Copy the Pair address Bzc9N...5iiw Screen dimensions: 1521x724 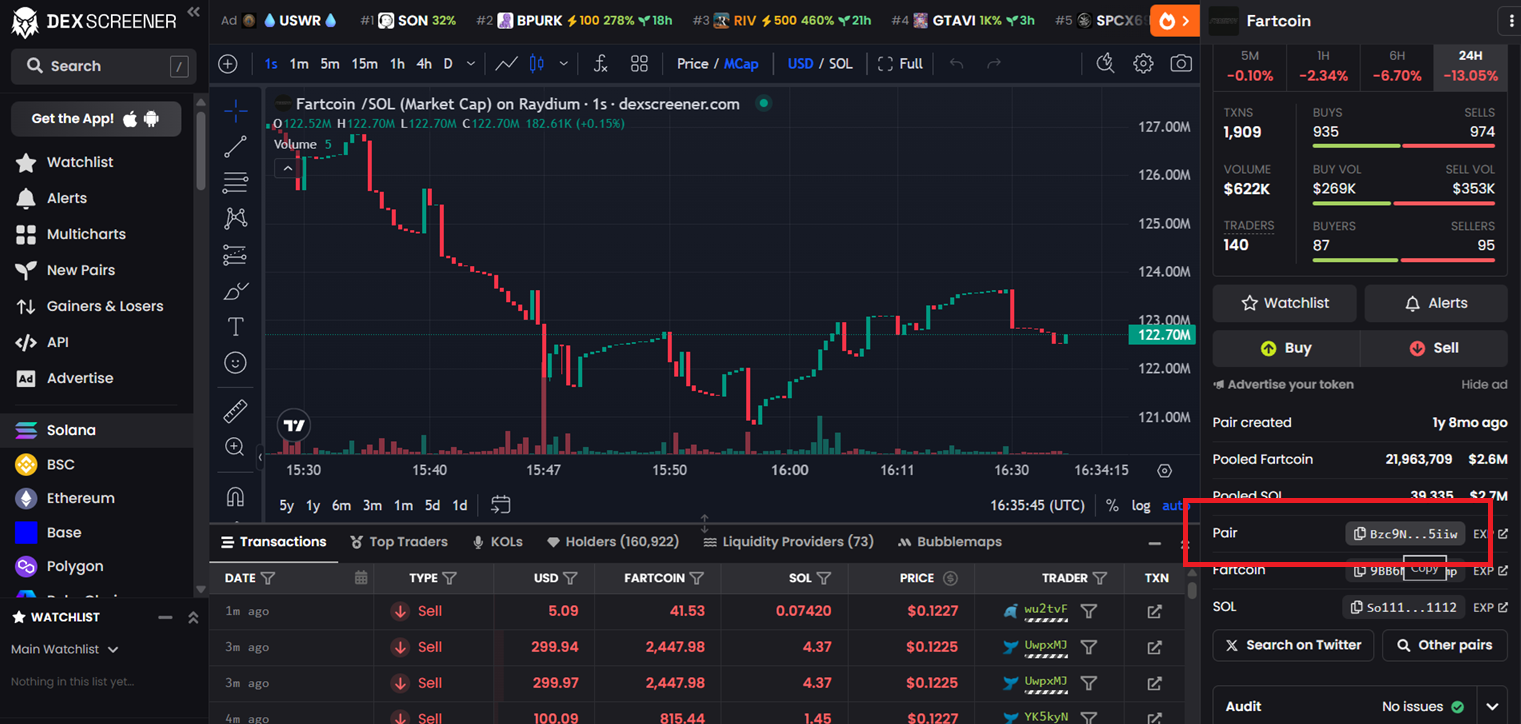coord(1405,534)
